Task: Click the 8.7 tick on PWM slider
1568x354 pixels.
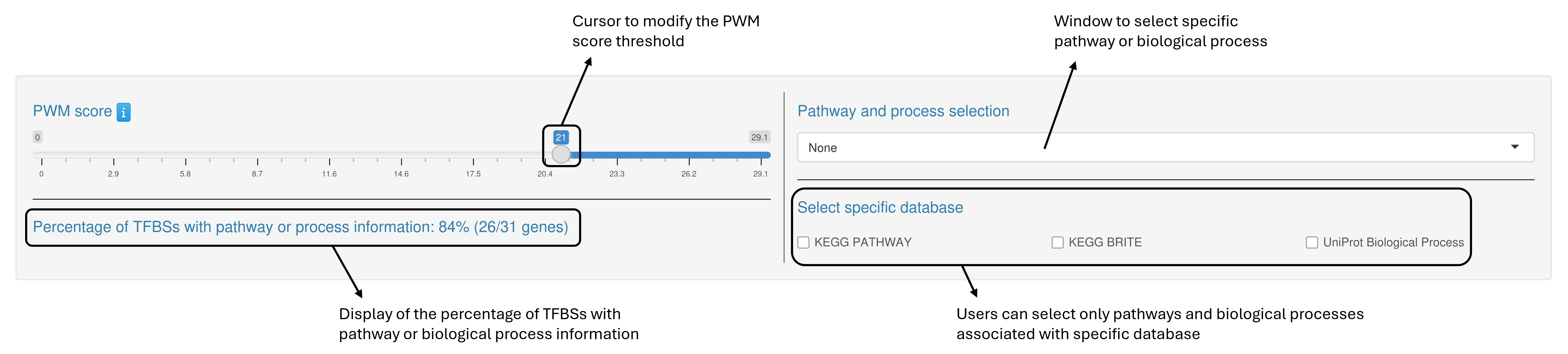Action: coord(258,155)
